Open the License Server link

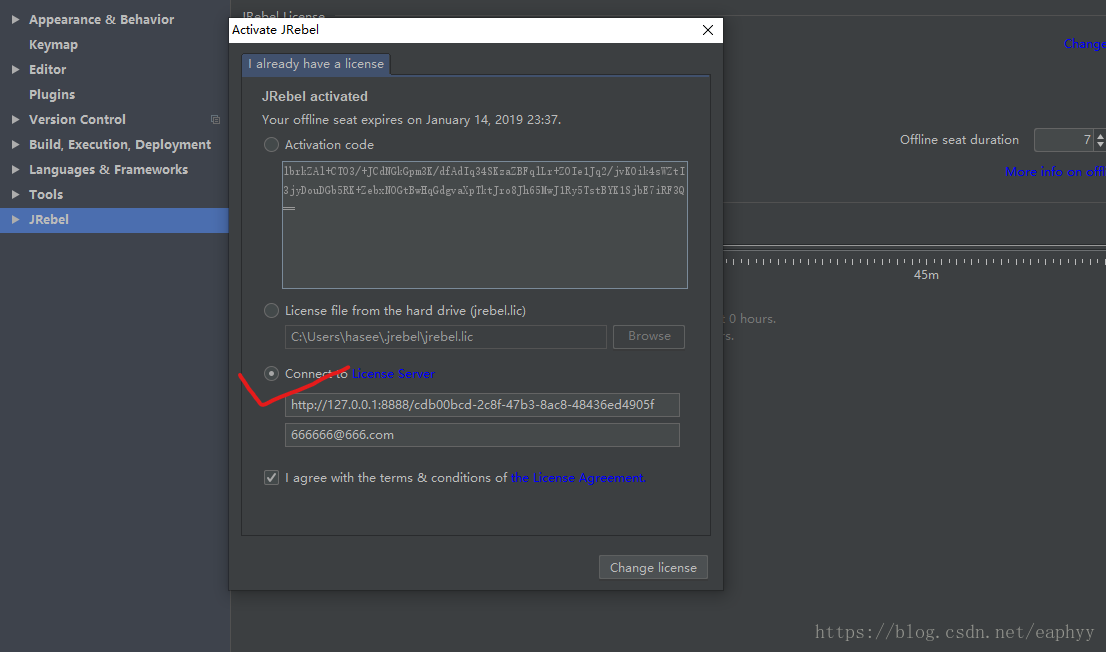pos(394,374)
